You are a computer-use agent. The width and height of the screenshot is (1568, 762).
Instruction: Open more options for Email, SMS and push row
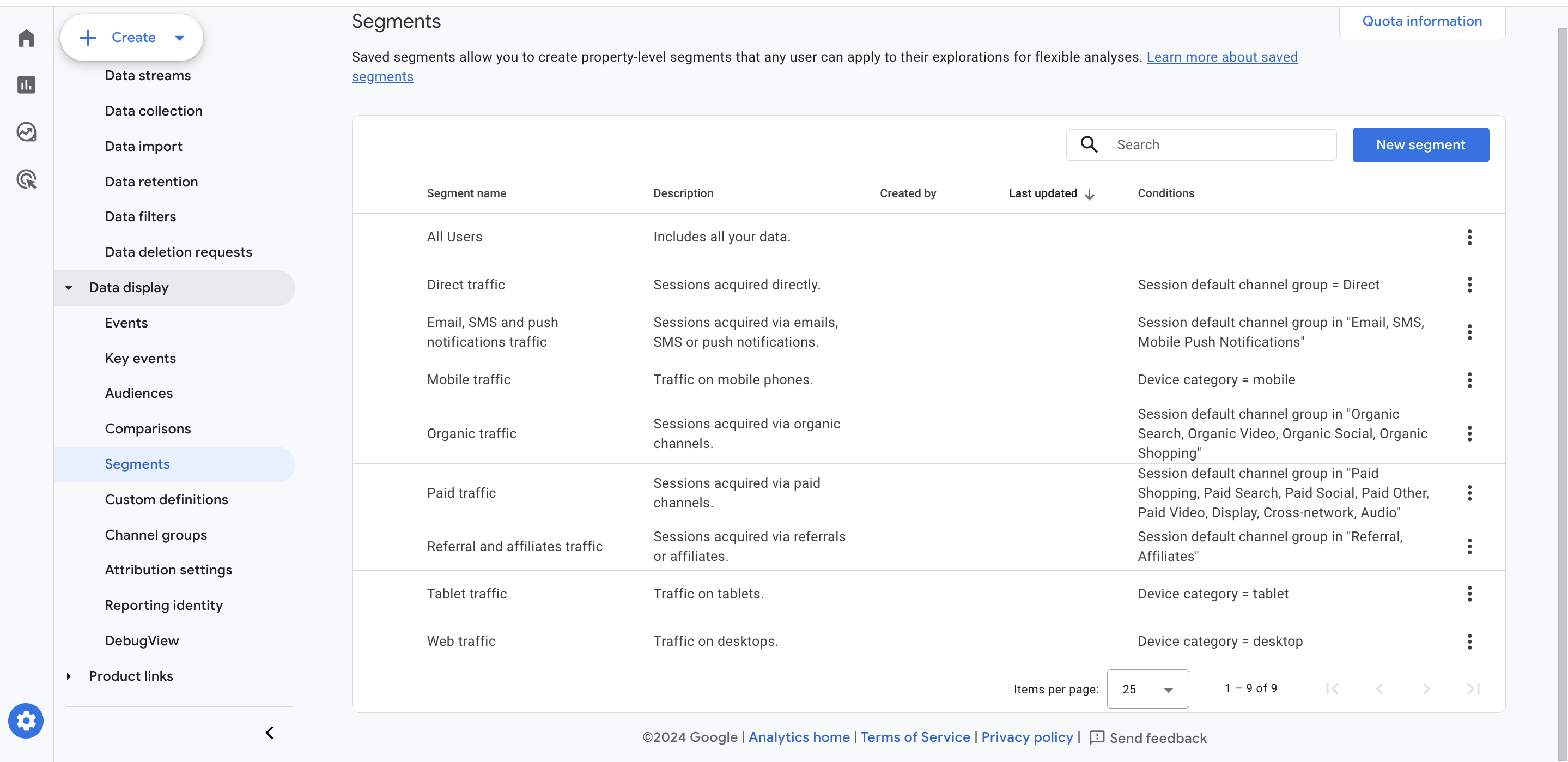pos(1469,332)
